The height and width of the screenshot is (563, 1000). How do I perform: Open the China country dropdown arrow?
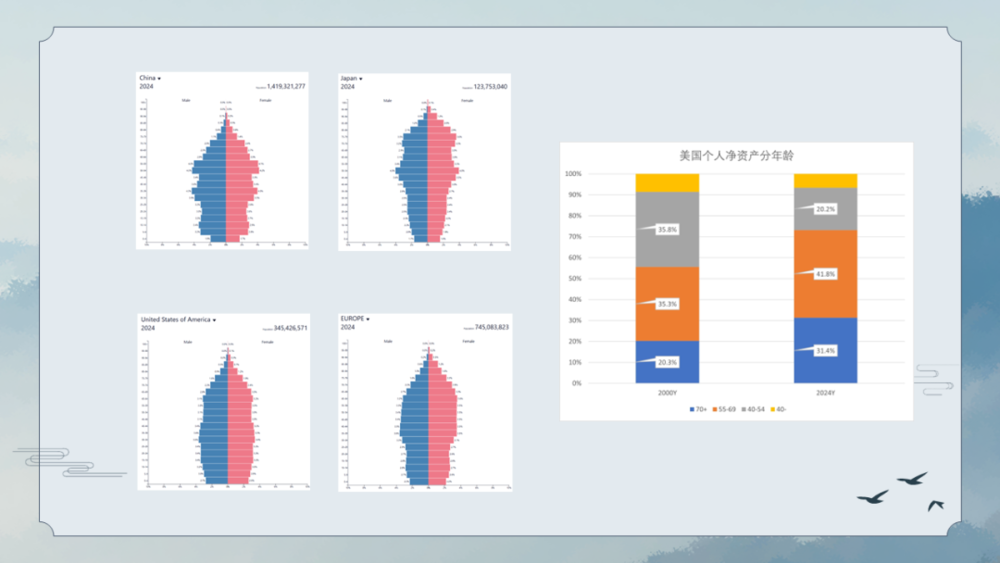[159, 78]
